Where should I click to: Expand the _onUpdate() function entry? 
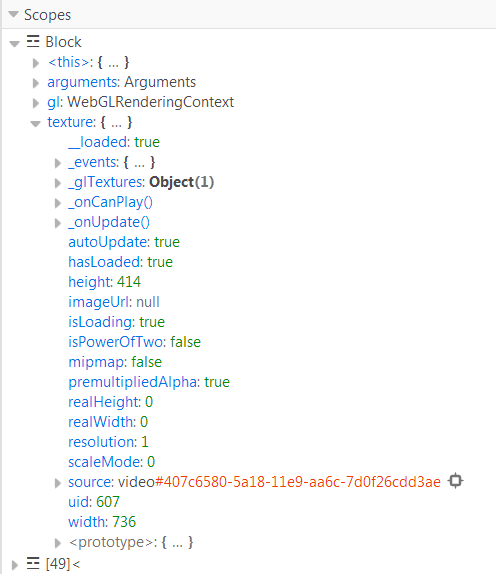(x=57, y=223)
